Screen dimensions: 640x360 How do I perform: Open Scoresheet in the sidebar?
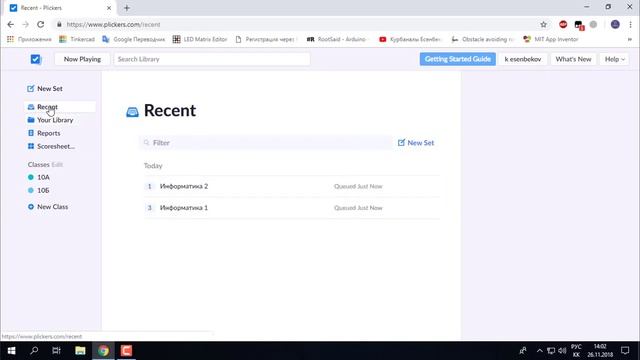coord(51,146)
